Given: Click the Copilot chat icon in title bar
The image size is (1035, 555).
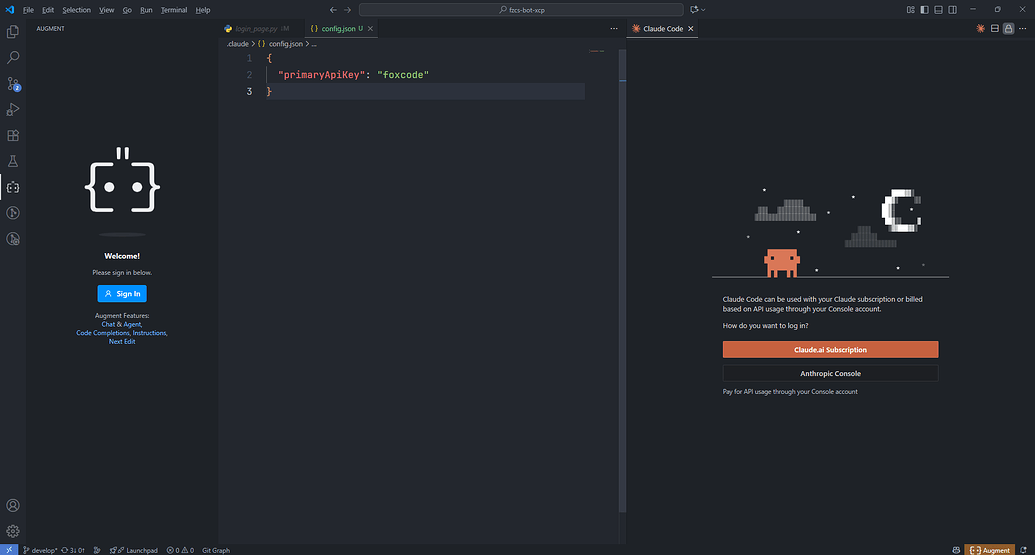Looking at the screenshot, I should pyautogui.click(x=694, y=10).
